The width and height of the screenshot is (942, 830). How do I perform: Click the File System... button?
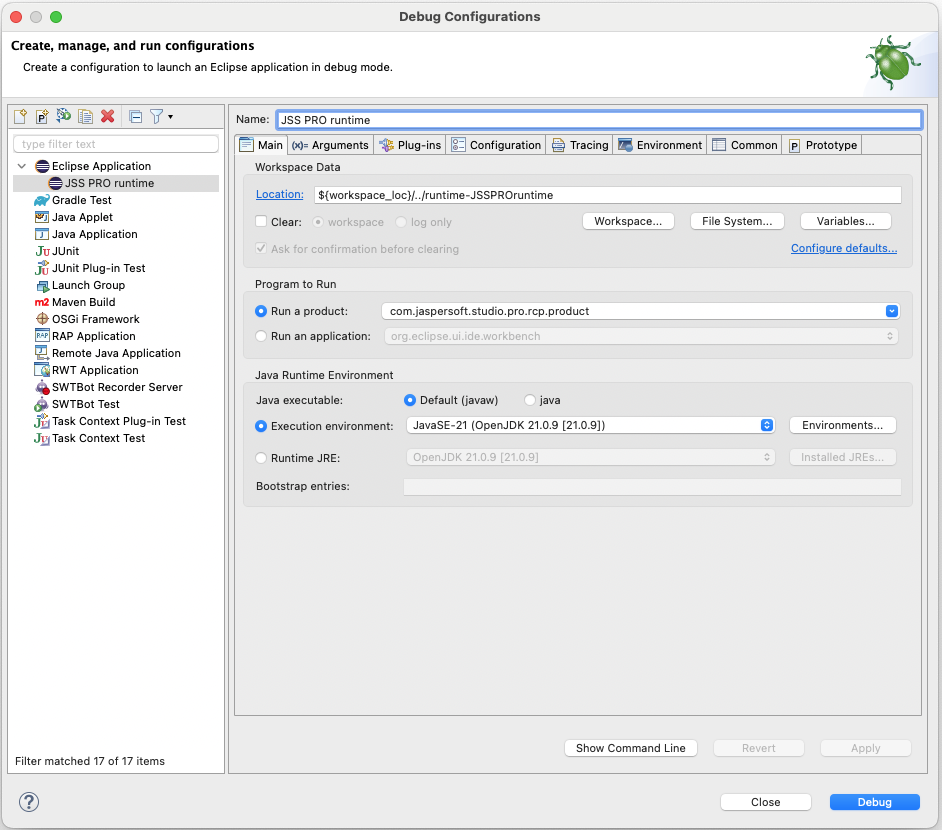737,221
